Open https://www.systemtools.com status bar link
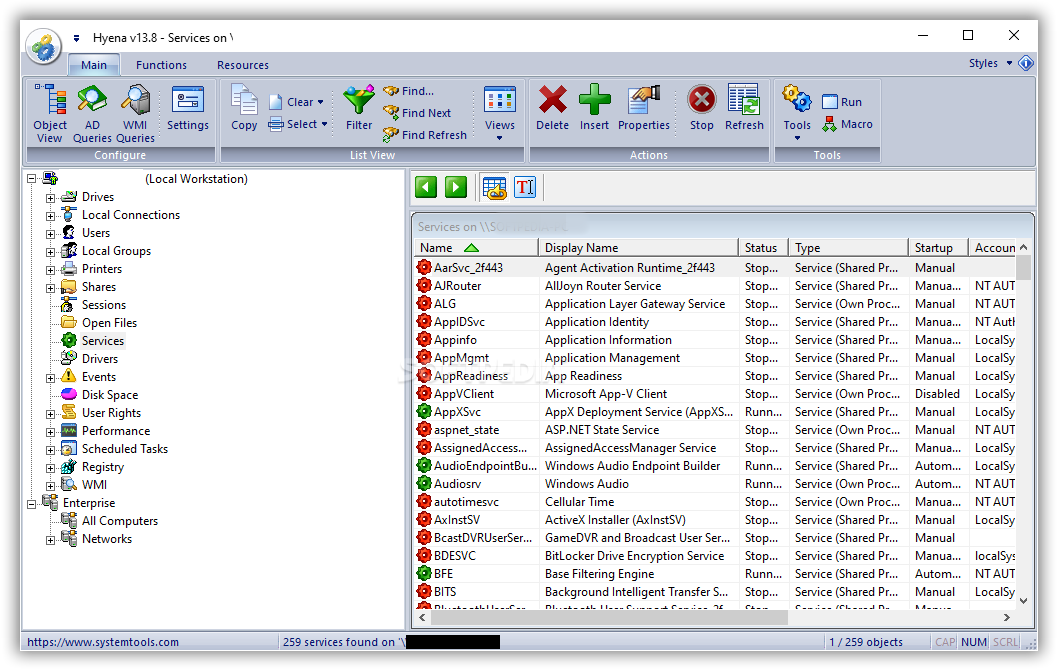The width and height of the screenshot is (1058, 671). pos(103,642)
